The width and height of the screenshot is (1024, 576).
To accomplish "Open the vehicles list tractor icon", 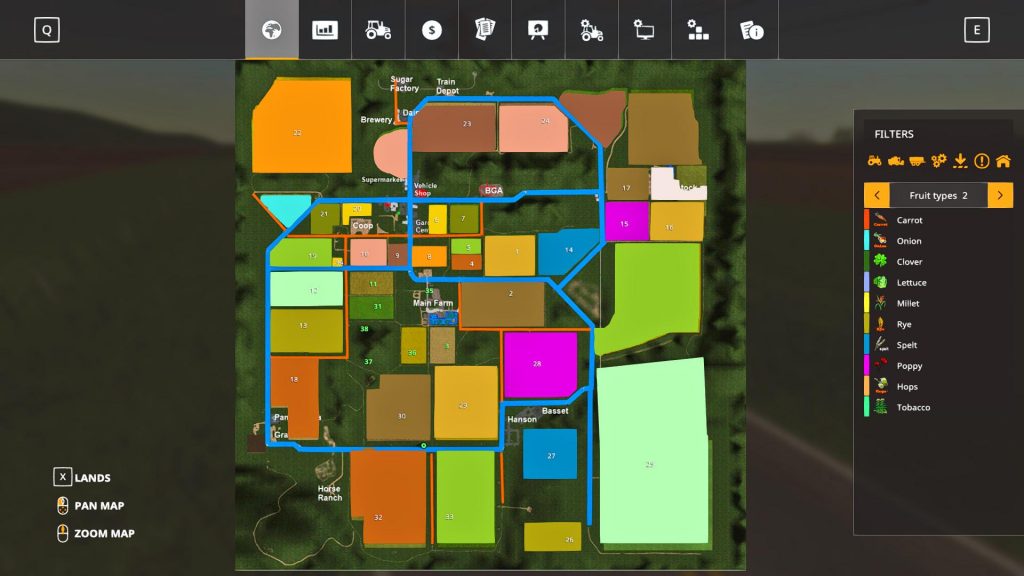I will (x=377, y=29).
